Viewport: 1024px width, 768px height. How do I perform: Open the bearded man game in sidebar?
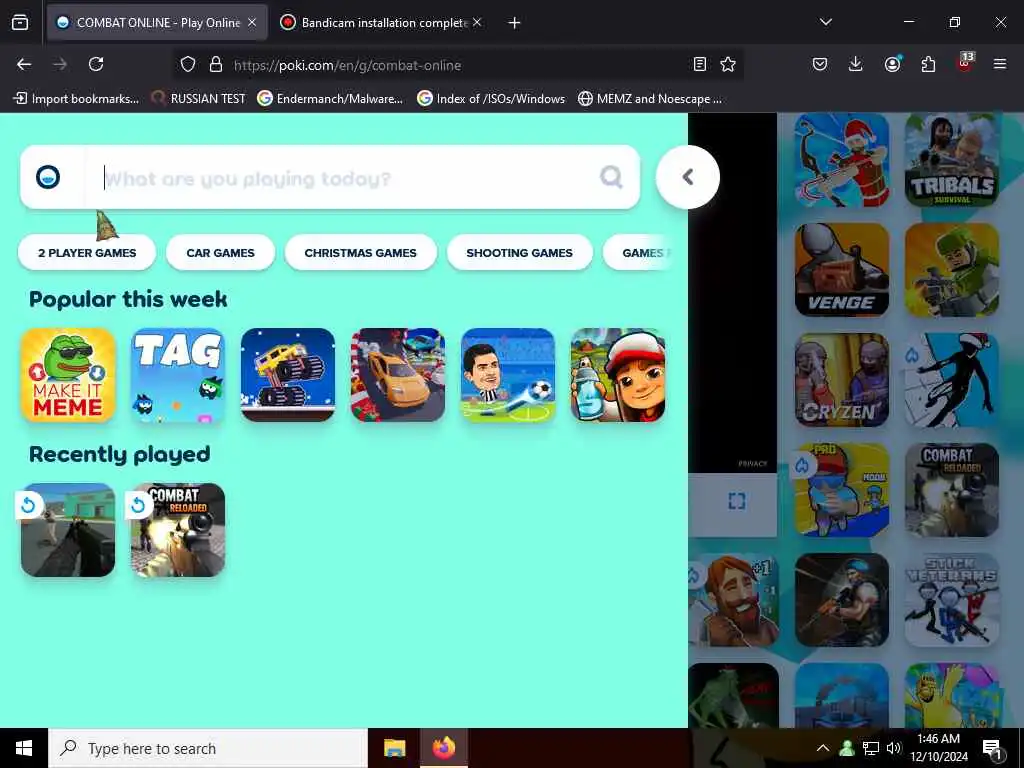(733, 600)
